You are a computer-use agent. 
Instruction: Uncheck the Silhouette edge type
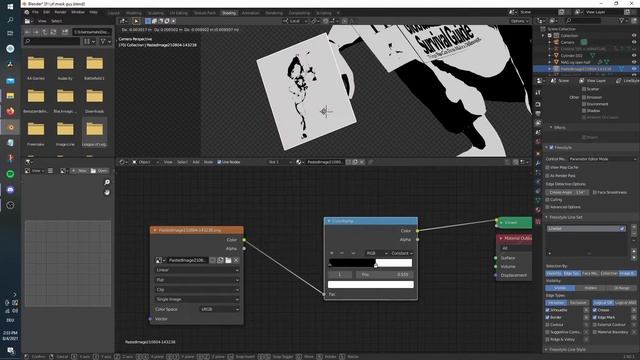547,310
